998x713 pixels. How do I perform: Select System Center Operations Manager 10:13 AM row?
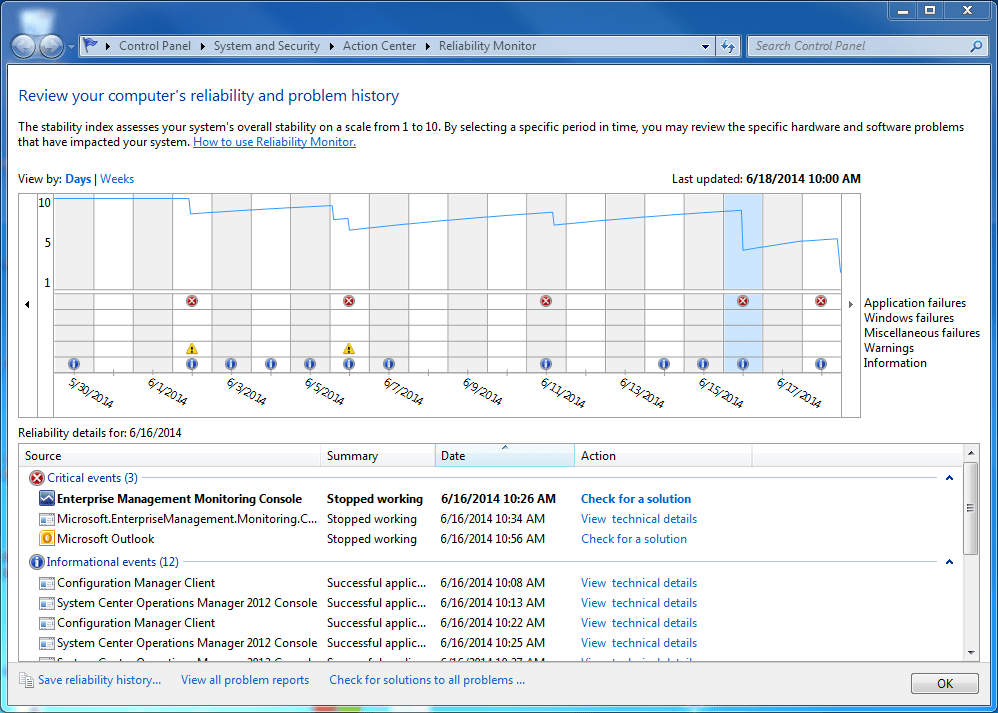(x=490, y=602)
